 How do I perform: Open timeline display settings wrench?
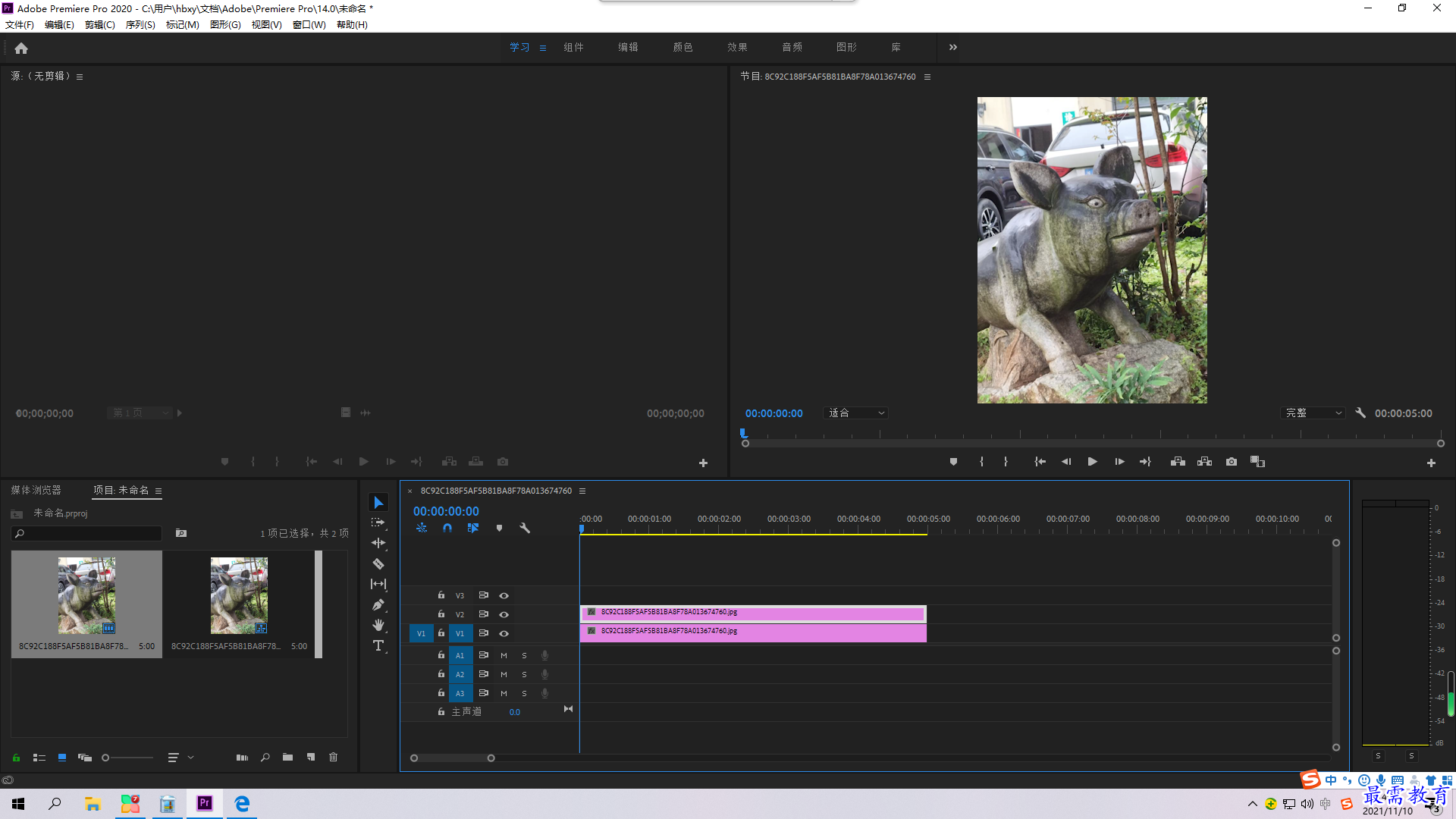[524, 528]
